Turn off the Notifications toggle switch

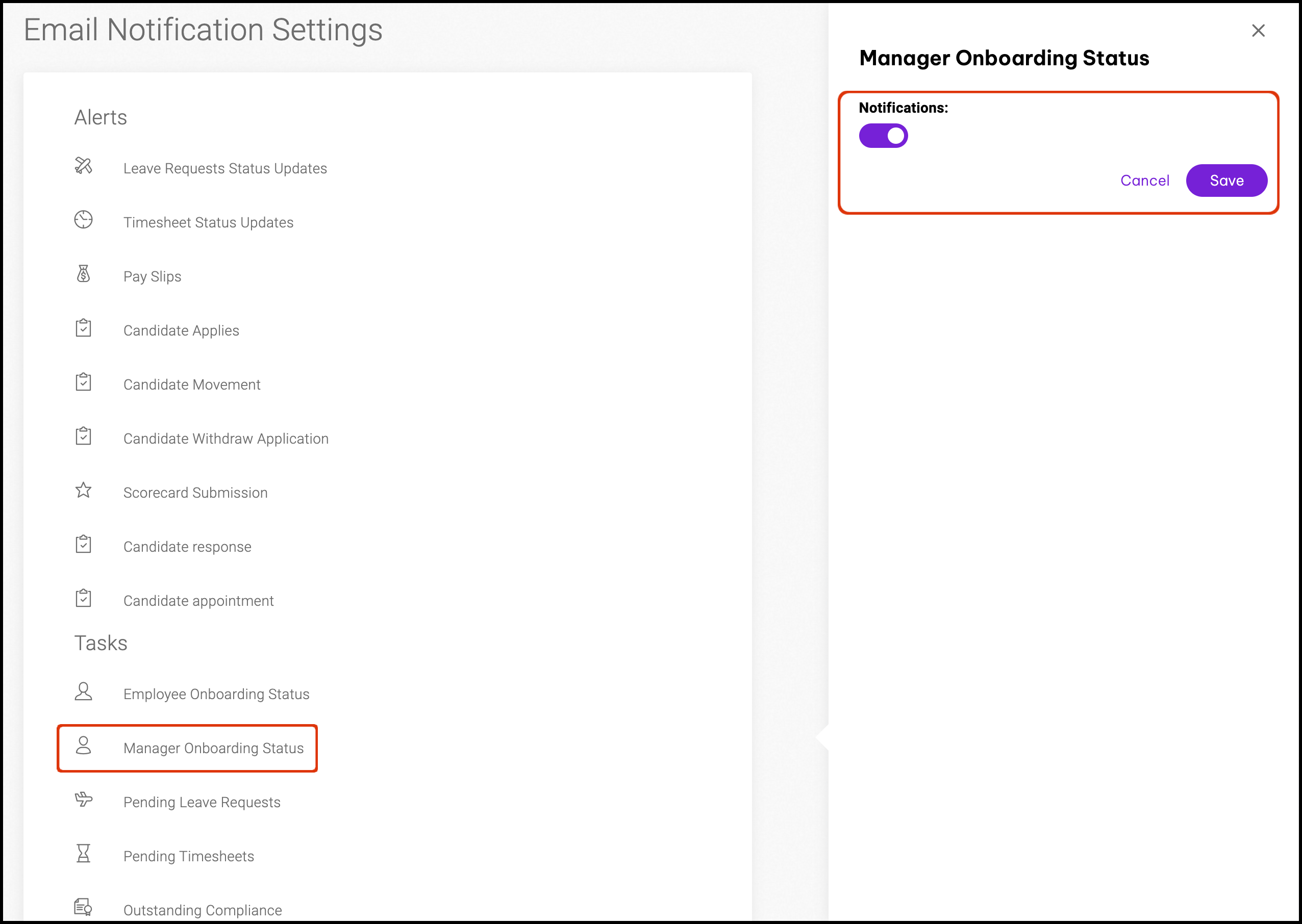coord(883,136)
